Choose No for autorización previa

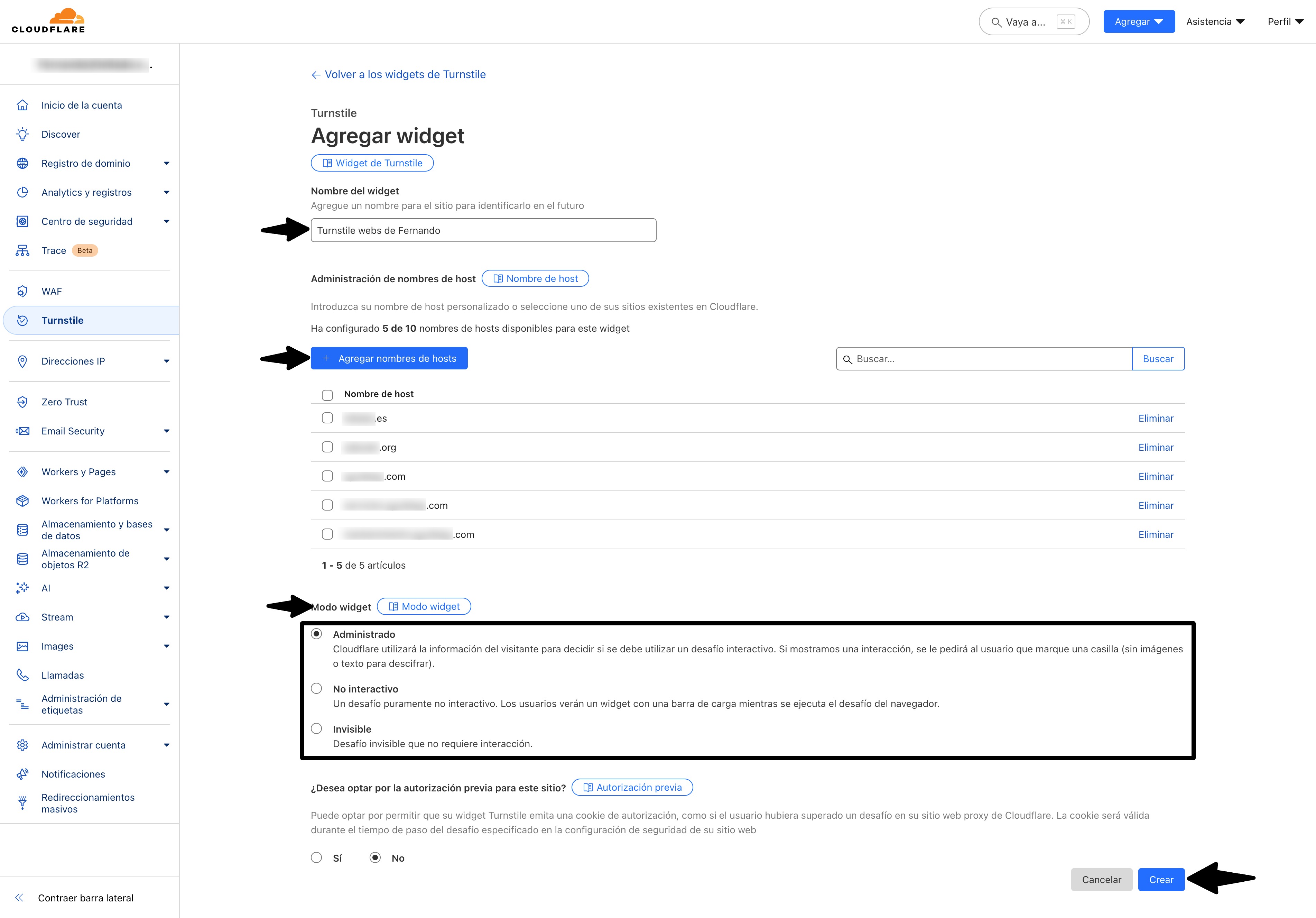375,858
